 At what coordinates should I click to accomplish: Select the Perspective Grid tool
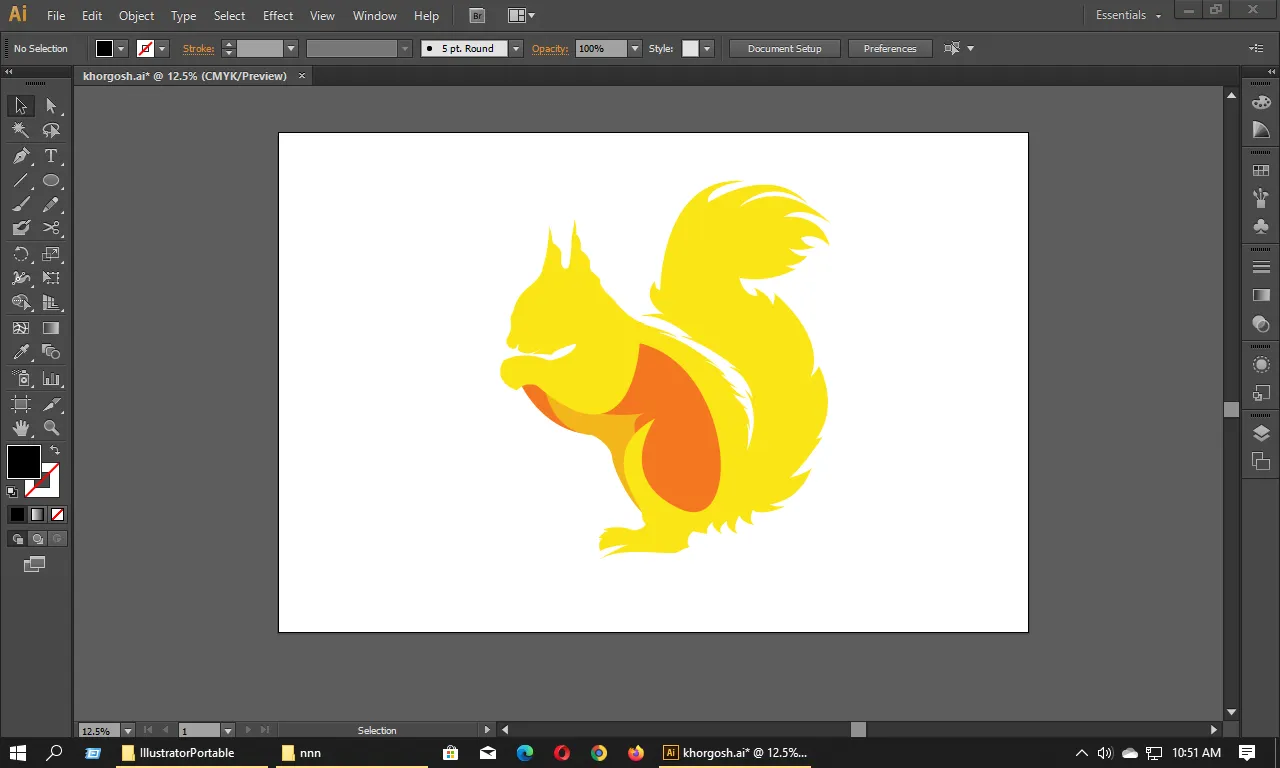click(x=51, y=303)
